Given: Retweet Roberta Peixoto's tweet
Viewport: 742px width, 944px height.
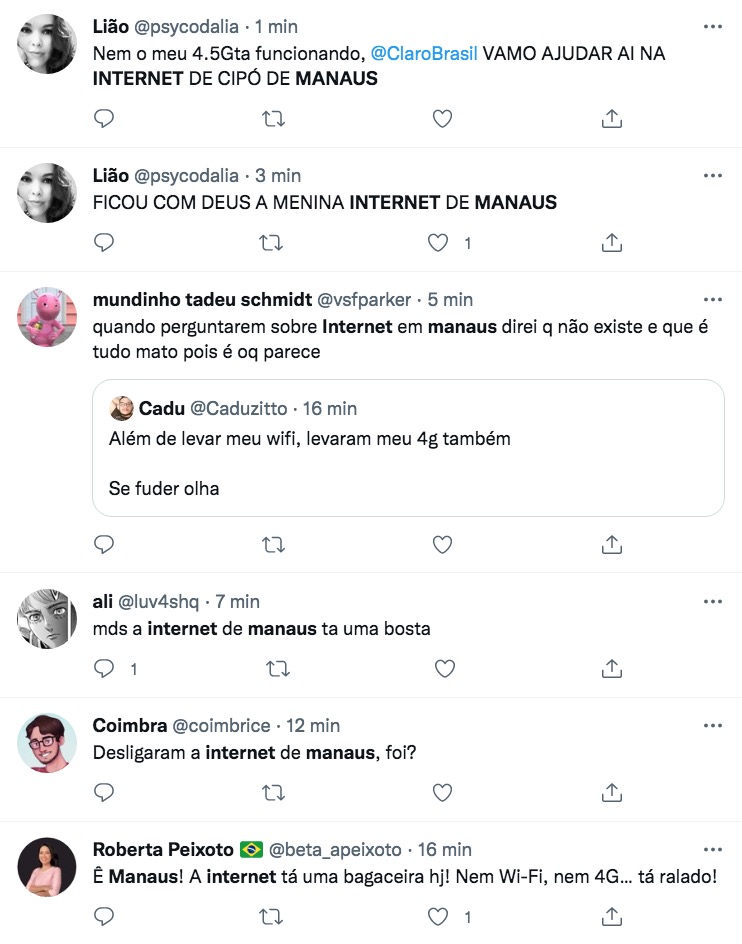Looking at the screenshot, I should click(x=273, y=917).
